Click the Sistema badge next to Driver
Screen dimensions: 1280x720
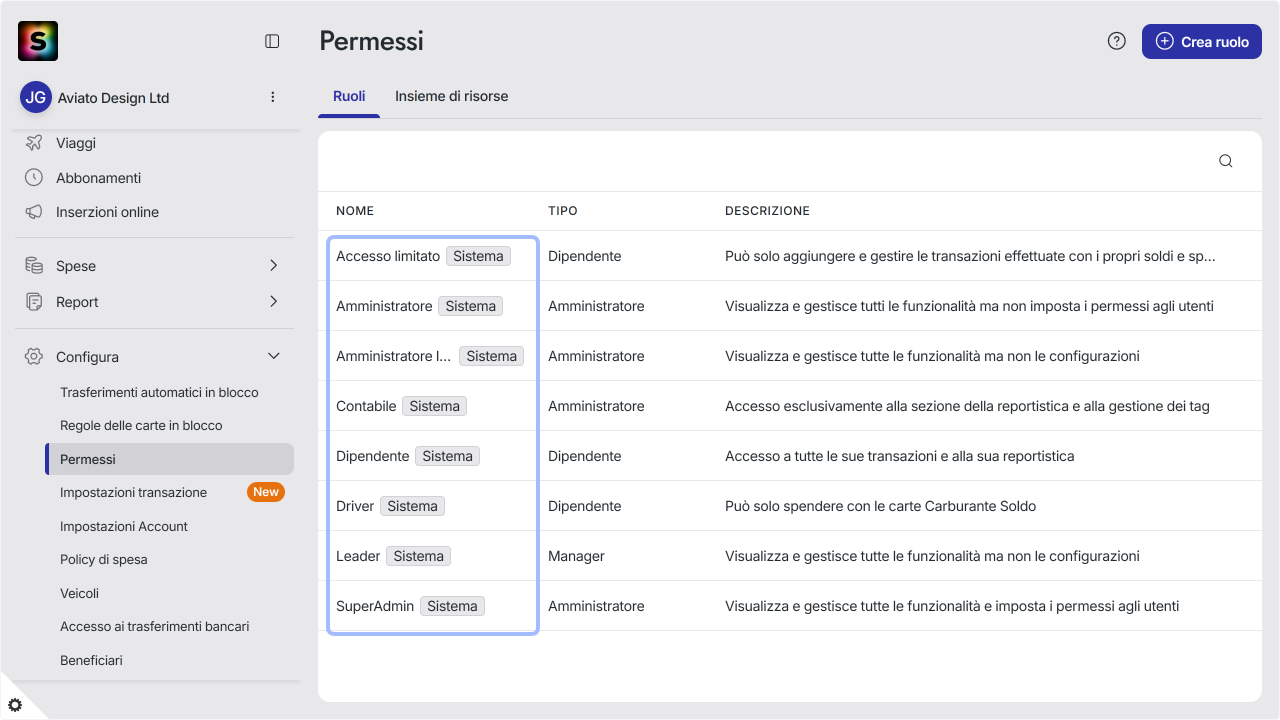pos(413,506)
